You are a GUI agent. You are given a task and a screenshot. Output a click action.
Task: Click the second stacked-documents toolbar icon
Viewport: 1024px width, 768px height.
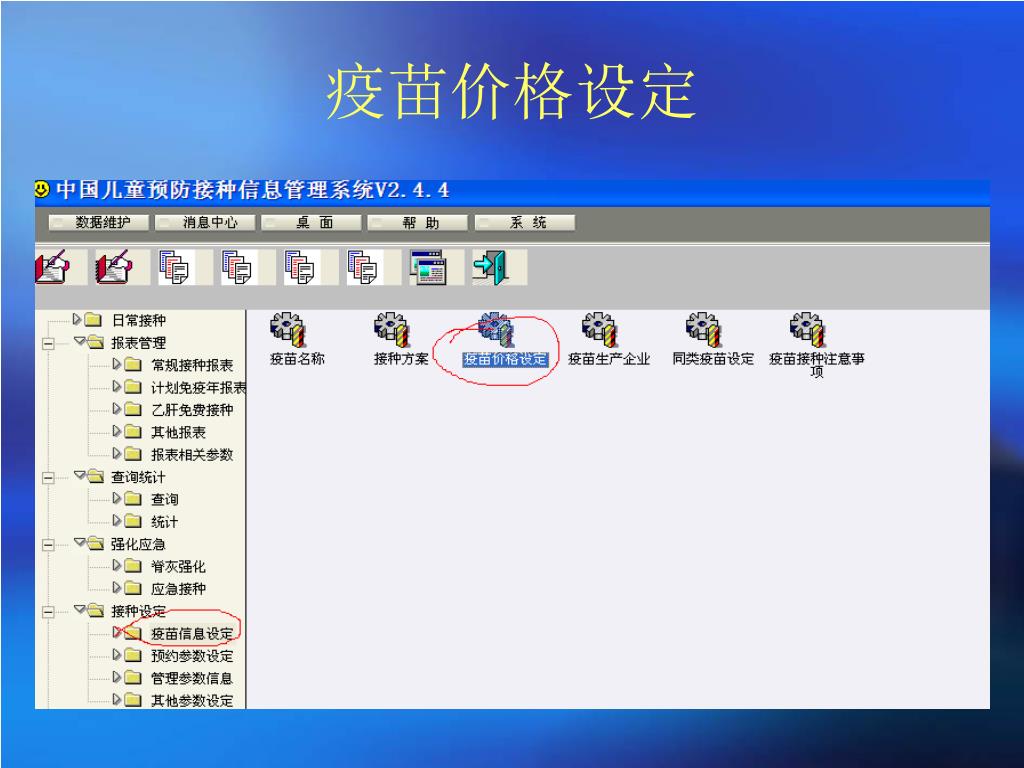coord(239,267)
